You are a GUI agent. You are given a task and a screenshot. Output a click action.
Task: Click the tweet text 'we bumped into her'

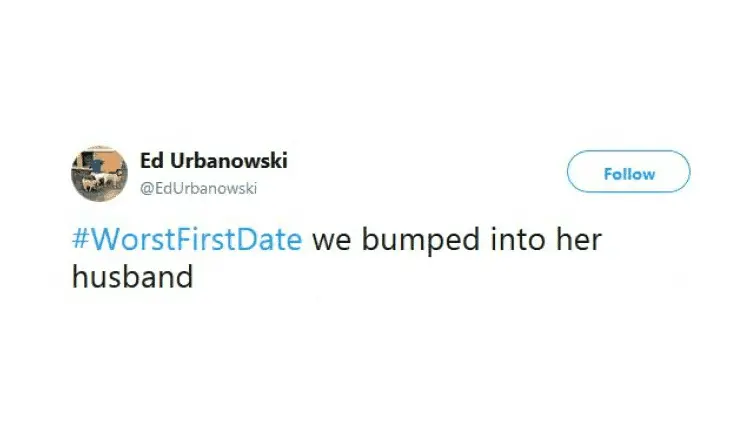click(457, 241)
